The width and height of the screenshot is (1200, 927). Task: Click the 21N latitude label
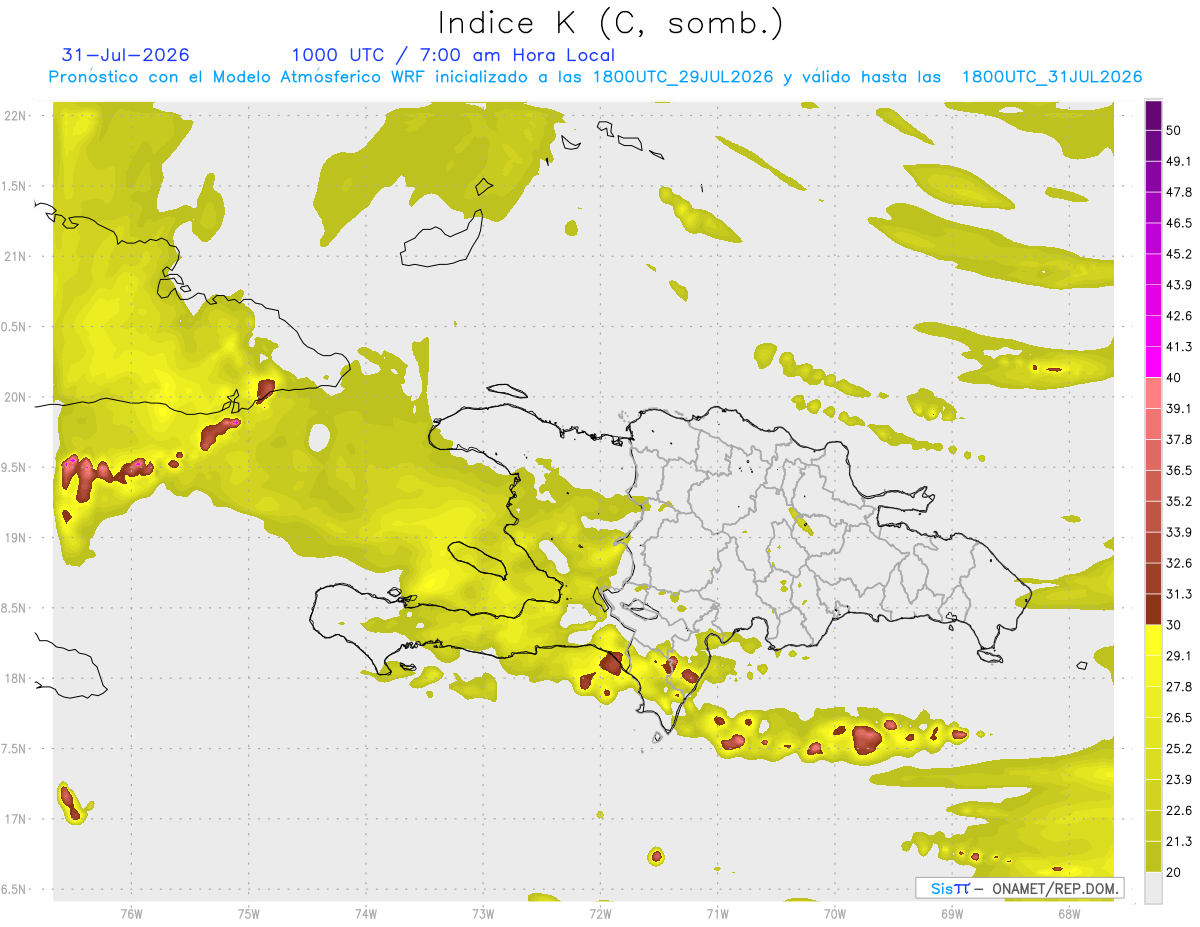(17, 256)
